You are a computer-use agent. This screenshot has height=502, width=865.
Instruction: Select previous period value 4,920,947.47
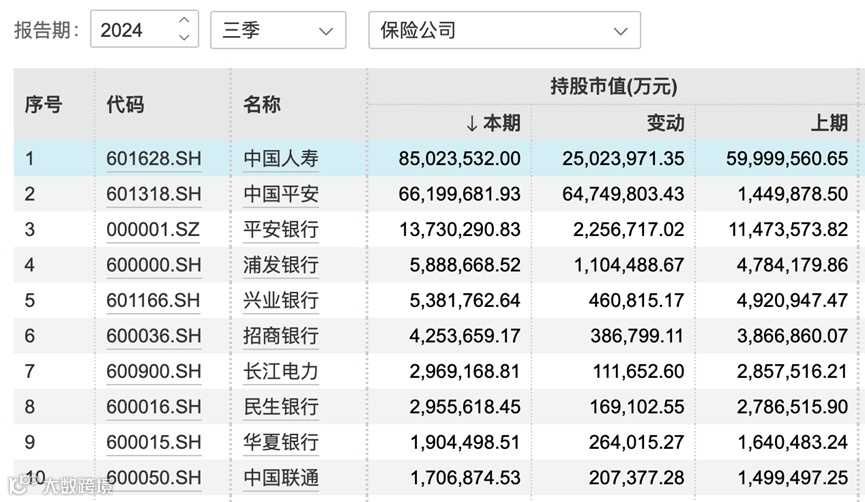coord(793,301)
